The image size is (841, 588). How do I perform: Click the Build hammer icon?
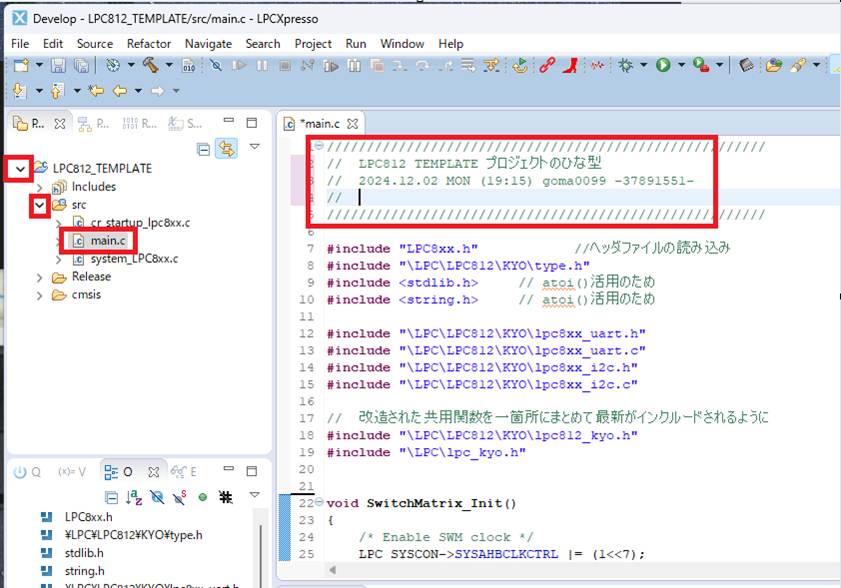(x=150, y=66)
